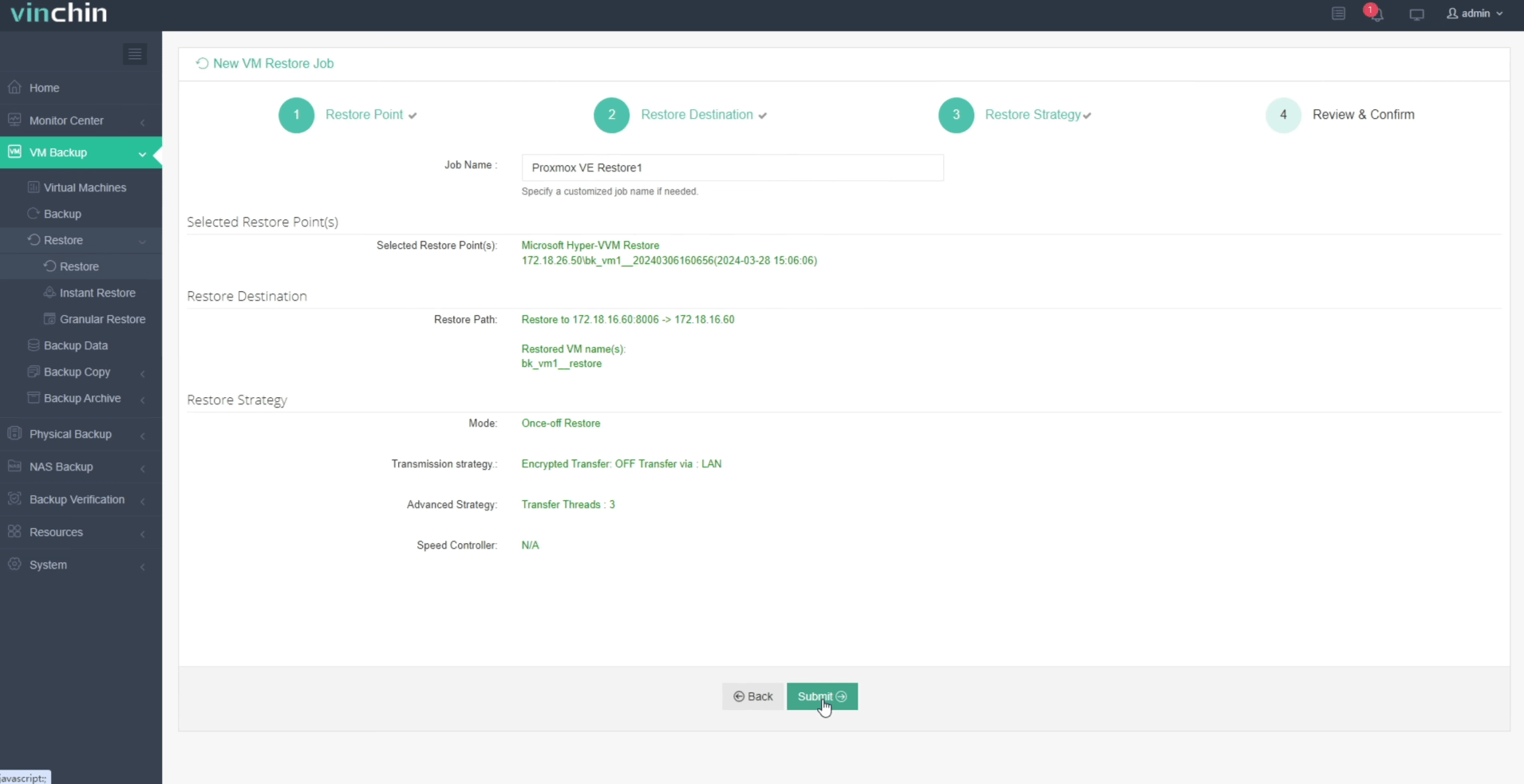The height and width of the screenshot is (784, 1524).
Task: Click the System gear icon
Action: coord(14,564)
